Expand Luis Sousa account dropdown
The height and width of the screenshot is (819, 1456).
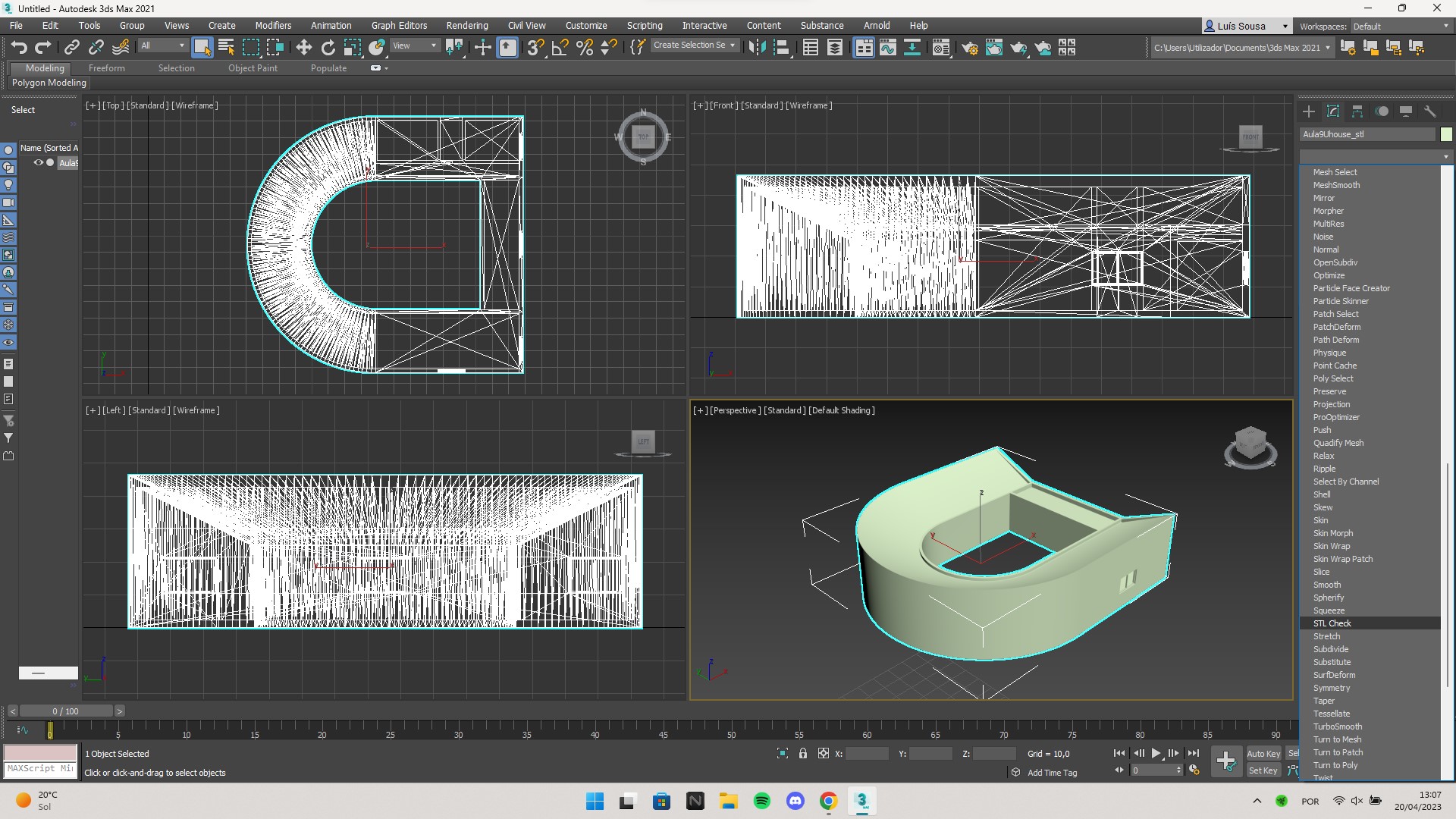pos(1247,26)
